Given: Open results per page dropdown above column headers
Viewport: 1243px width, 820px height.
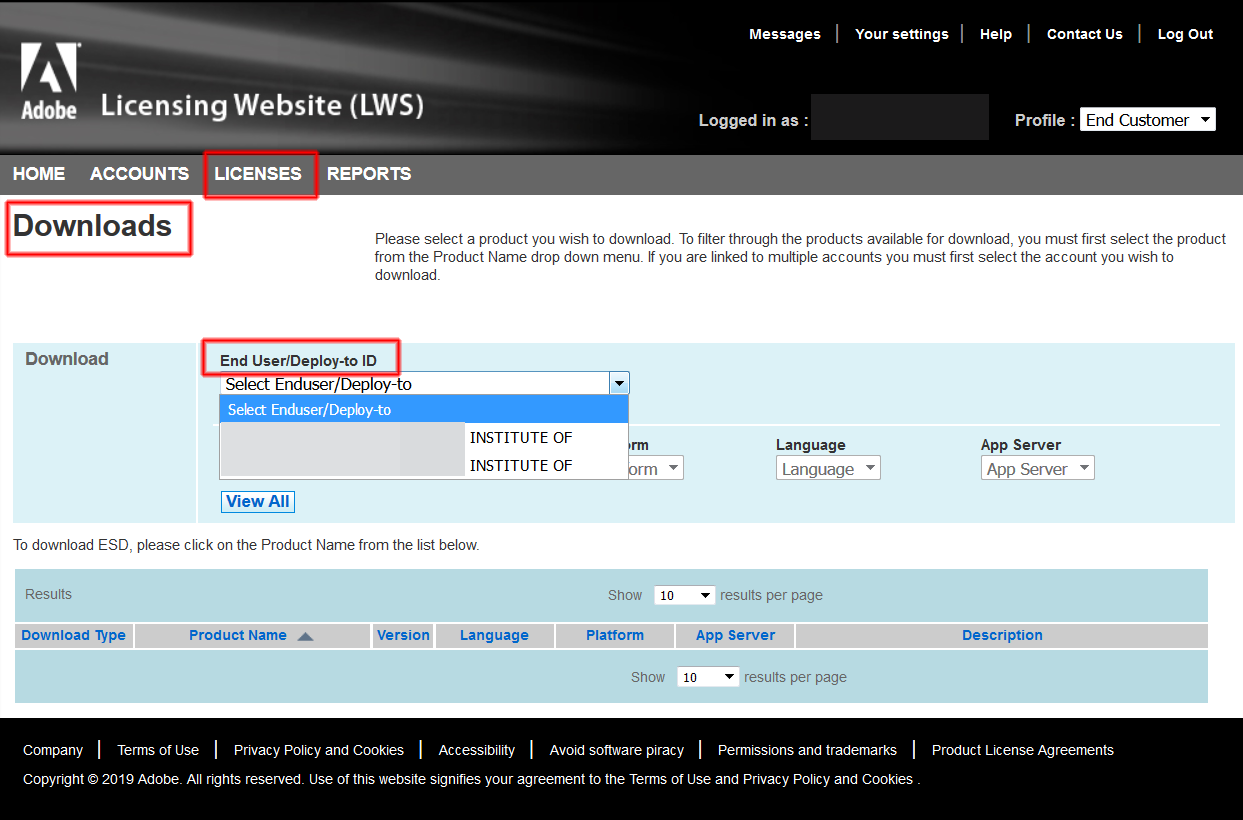Looking at the screenshot, I should click(685, 595).
